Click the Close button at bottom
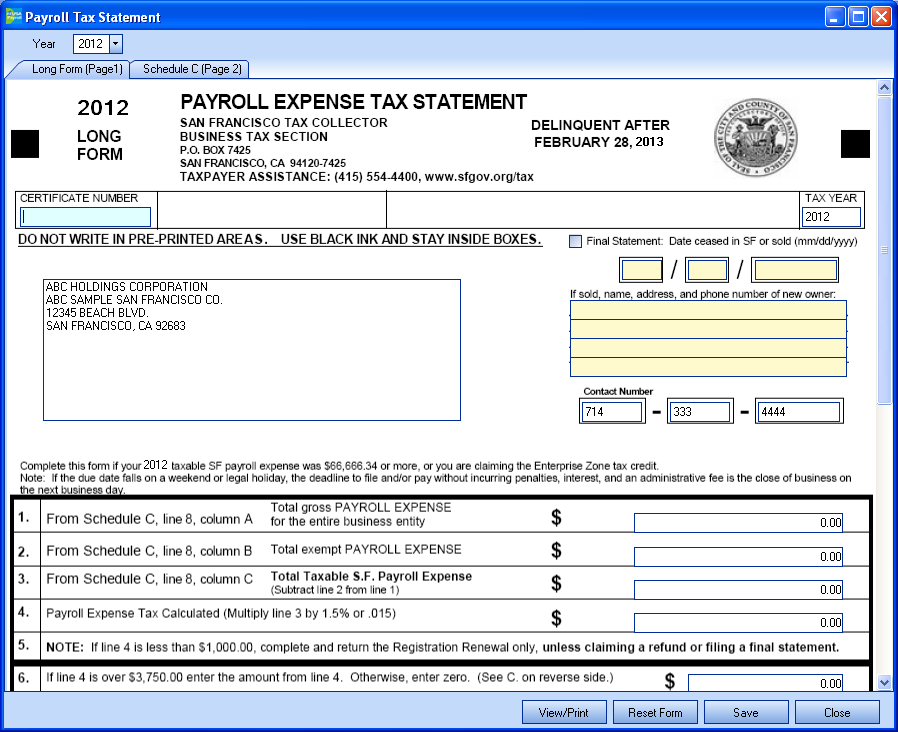The width and height of the screenshot is (898, 732). point(837,712)
